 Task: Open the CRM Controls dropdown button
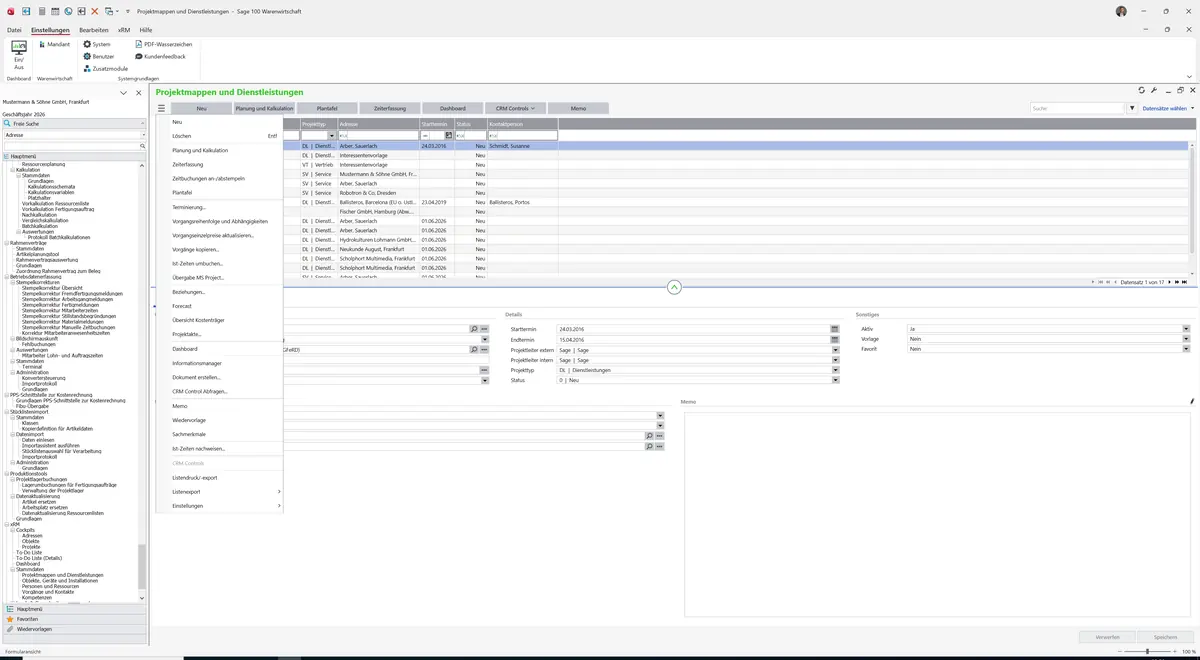pos(515,108)
